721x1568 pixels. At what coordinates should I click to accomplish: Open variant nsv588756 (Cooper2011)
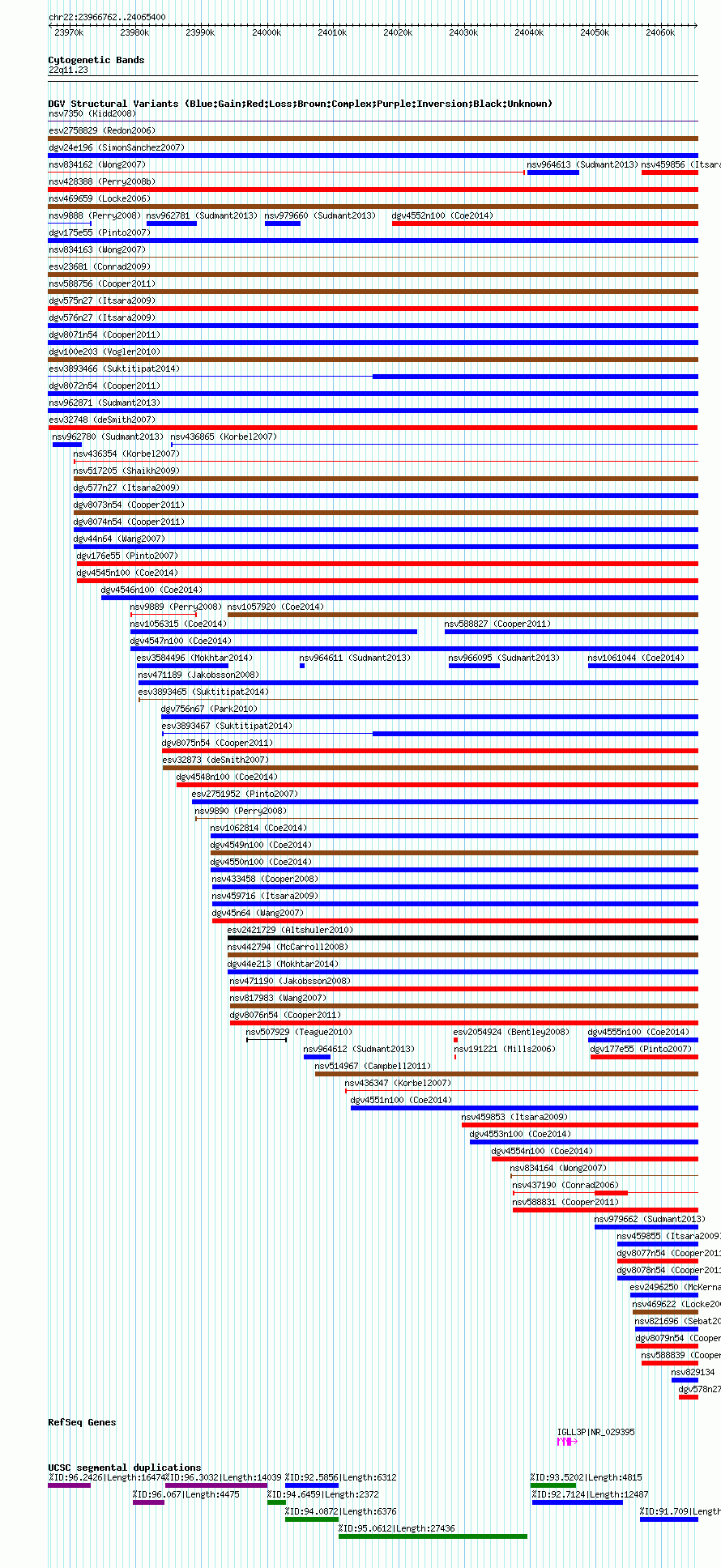[x=373, y=292]
